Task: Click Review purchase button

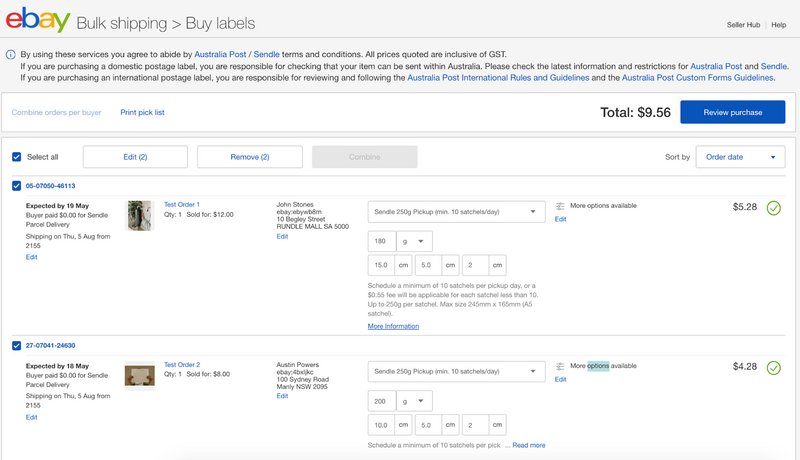Action: (x=733, y=112)
